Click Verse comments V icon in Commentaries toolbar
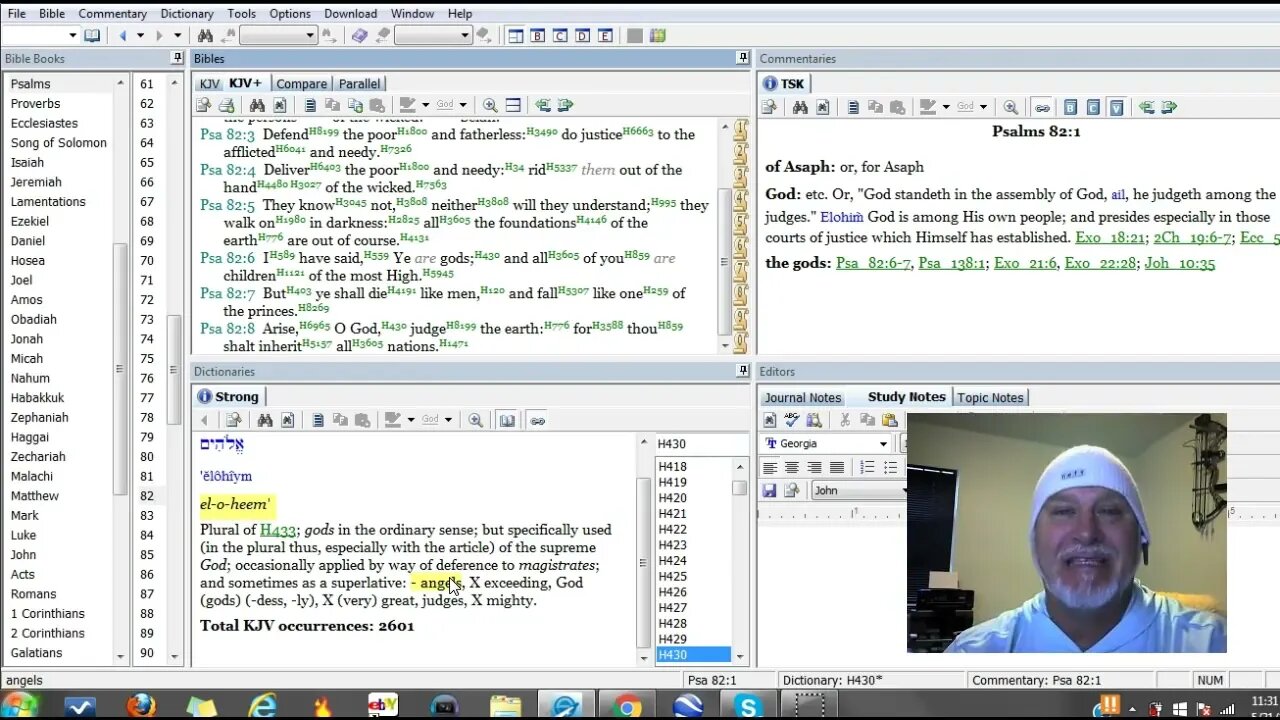The width and height of the screenshot is (1280, 720). click(x=1116, y=107)
